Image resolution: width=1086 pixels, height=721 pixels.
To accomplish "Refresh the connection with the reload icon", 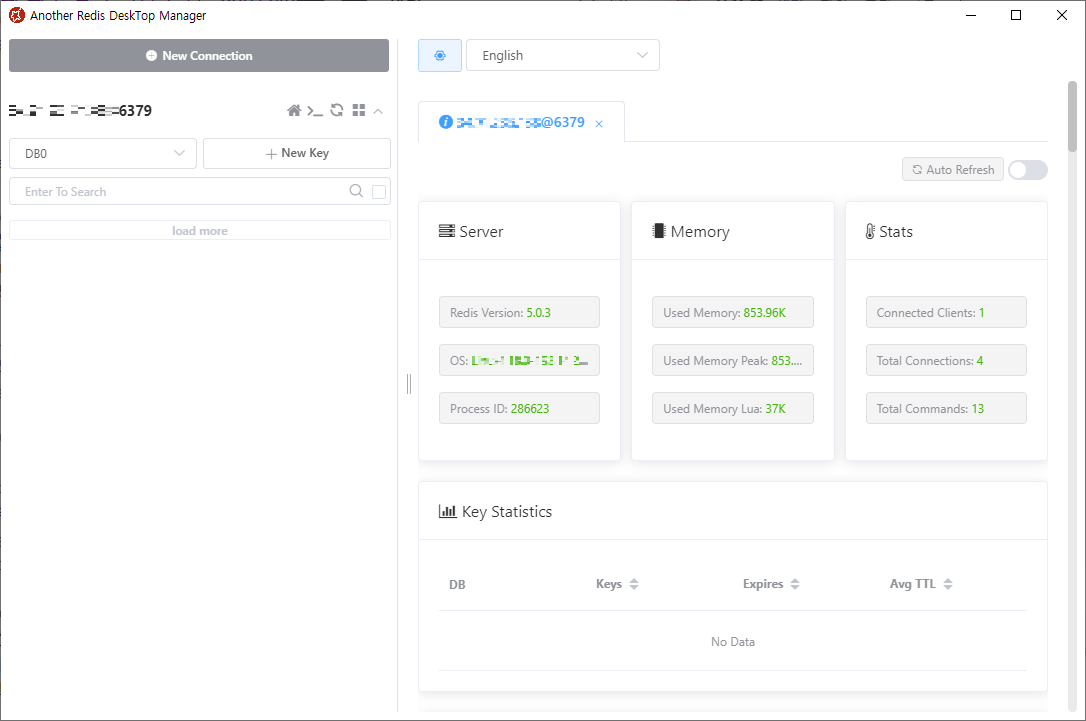I will [x=337, y=110].
